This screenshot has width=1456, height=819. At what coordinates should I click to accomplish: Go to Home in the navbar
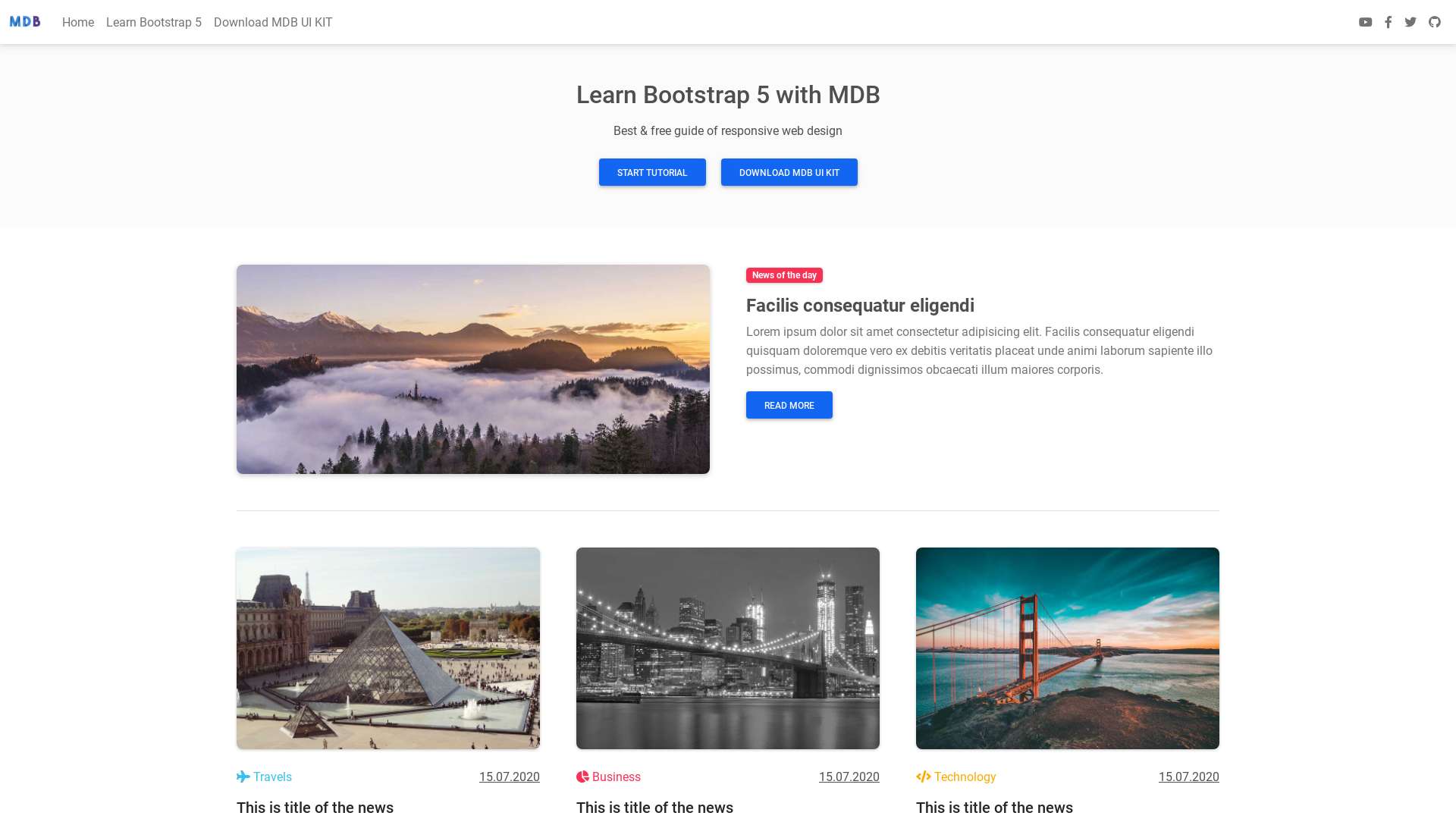tap(78, 22)
